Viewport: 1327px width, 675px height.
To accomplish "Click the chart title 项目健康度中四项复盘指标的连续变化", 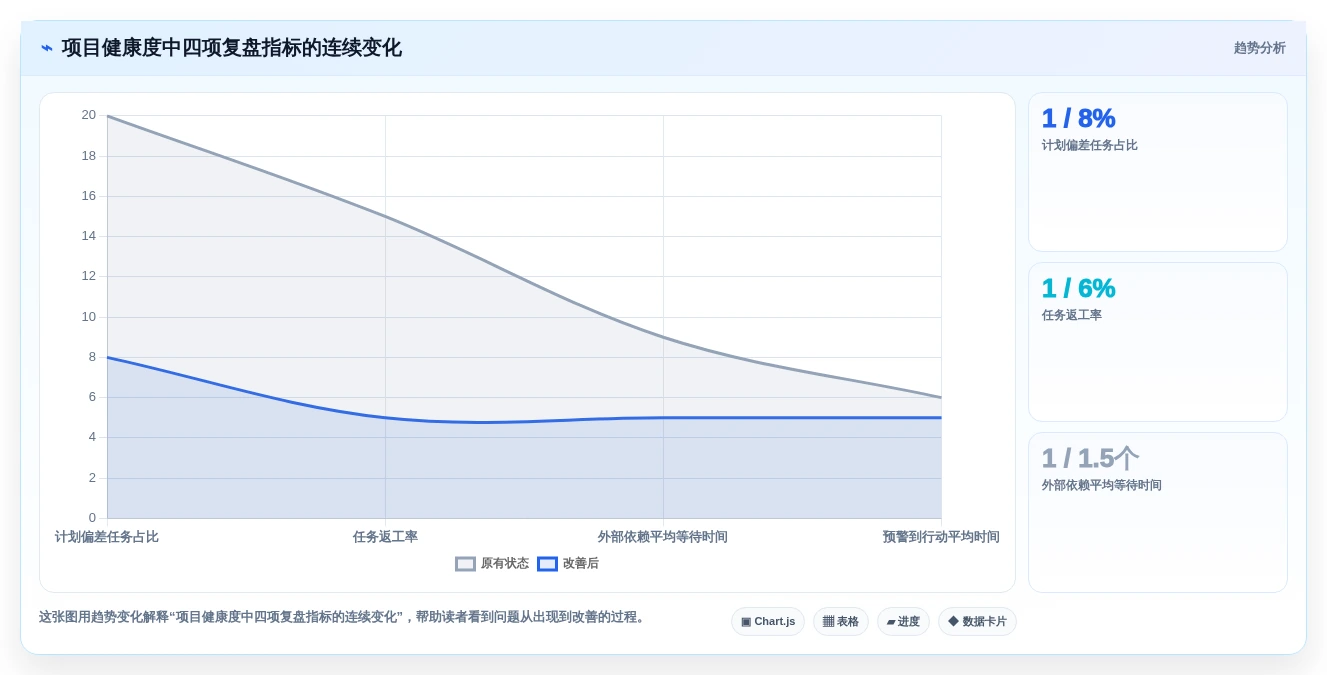I will coord(232,48).
